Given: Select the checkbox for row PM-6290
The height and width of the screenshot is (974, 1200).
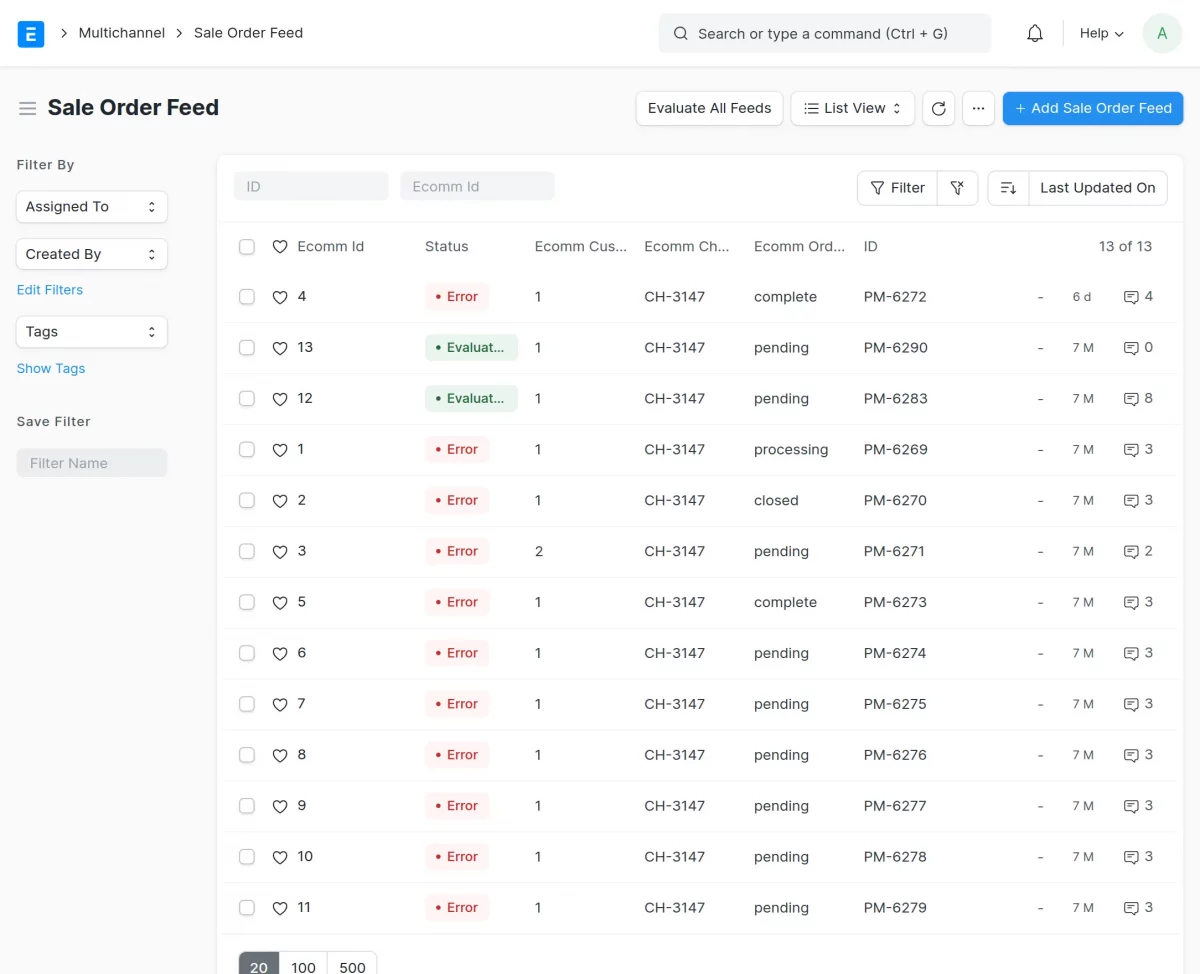Looking at the screenshot, I should click(247, 347).
